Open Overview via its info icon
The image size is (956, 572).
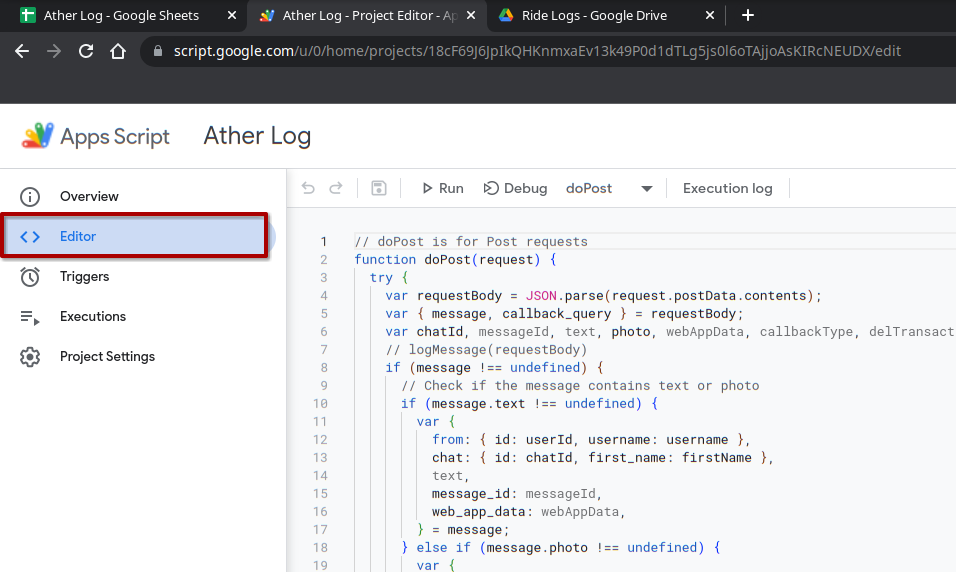coord(30,196)
